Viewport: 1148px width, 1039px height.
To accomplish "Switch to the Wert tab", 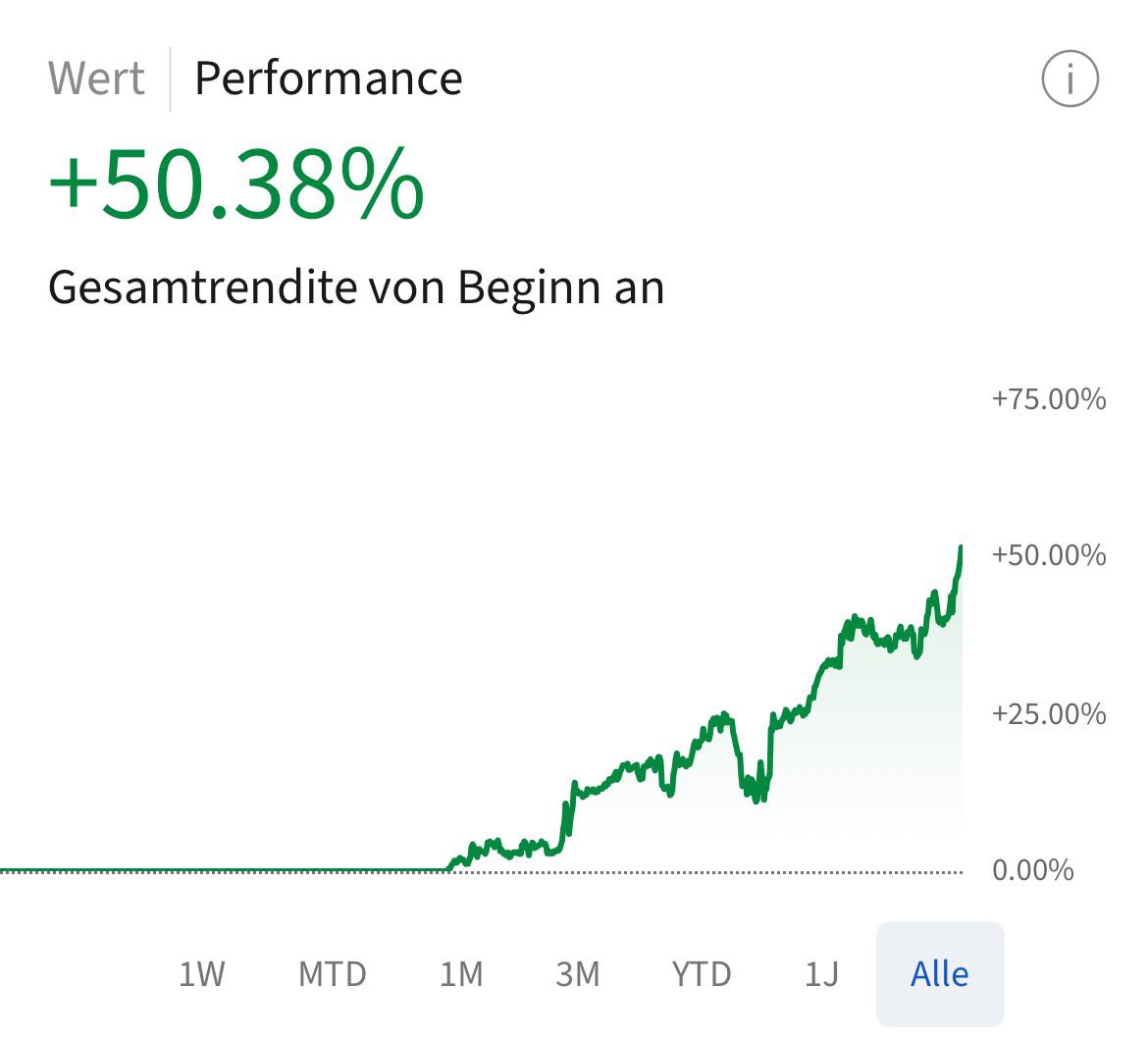I will 96,78.
